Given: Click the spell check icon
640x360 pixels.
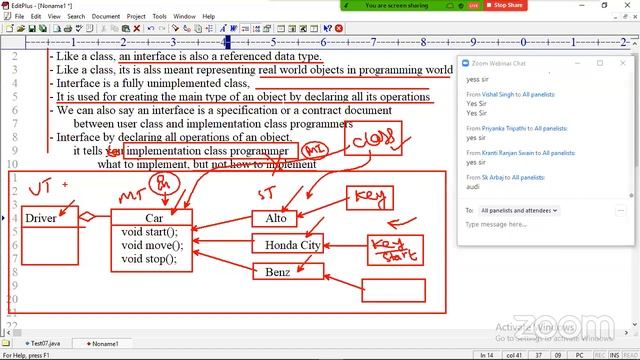Looking at the screenshot, I should click(79, 29).
